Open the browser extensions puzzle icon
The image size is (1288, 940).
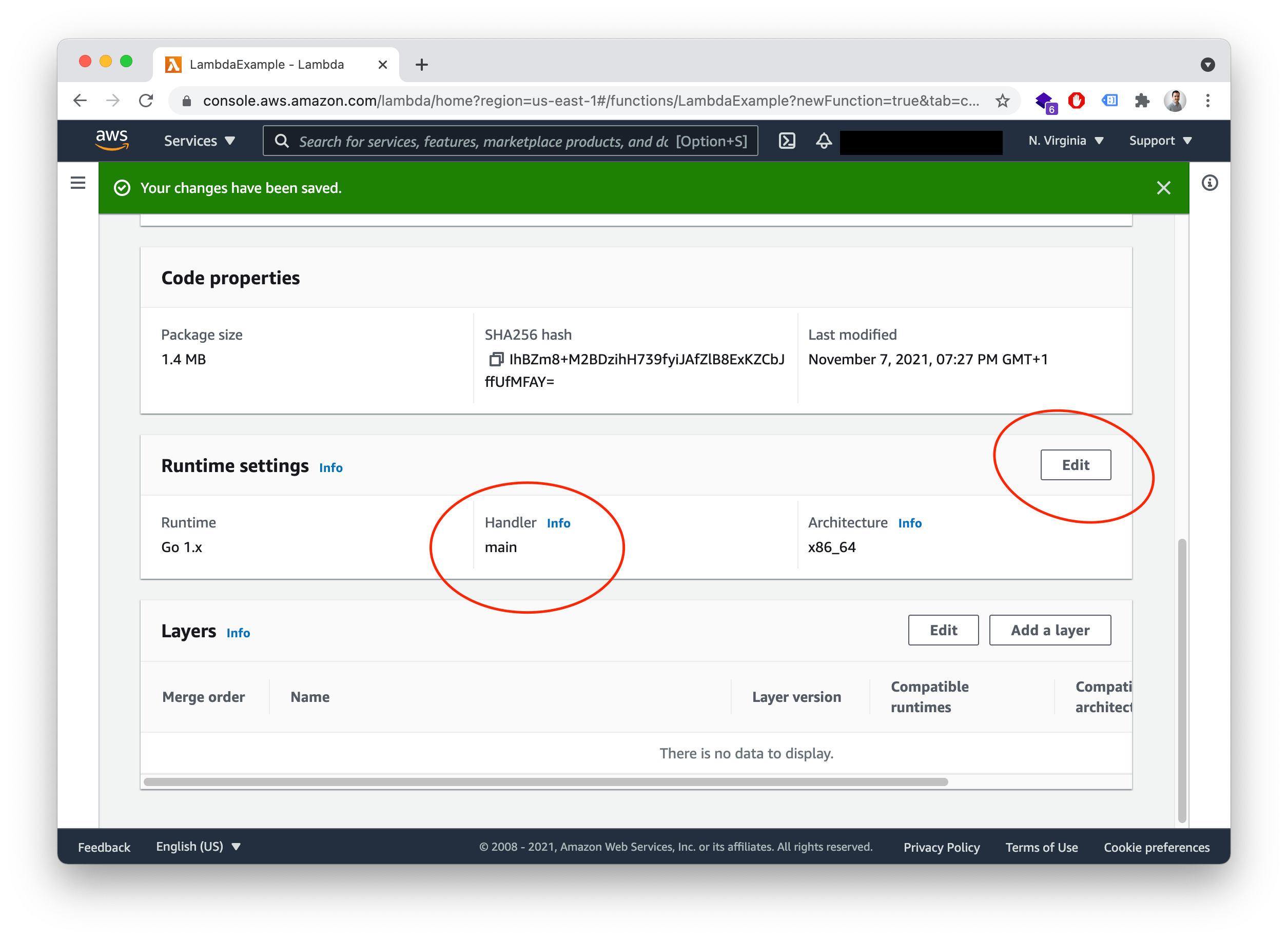(x=1142, y=100)
